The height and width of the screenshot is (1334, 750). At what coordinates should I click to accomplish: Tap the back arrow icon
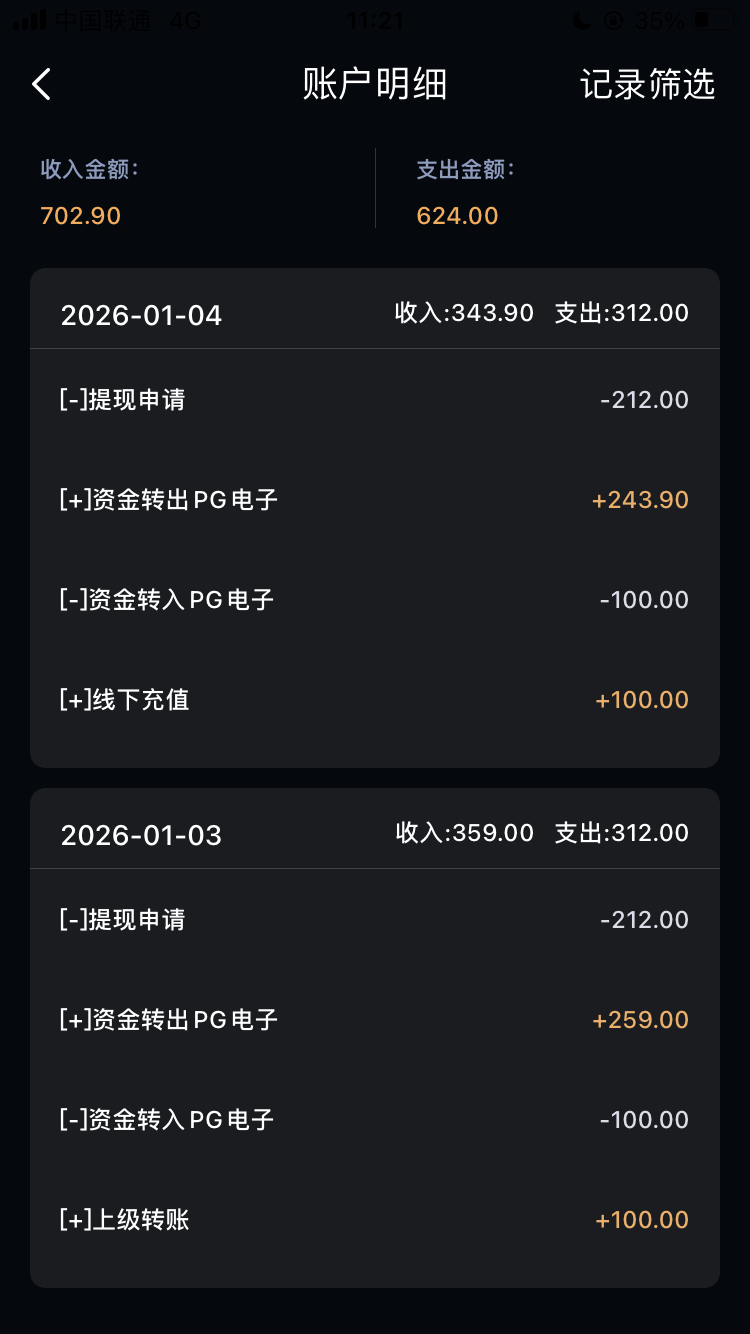coord(41,85)
